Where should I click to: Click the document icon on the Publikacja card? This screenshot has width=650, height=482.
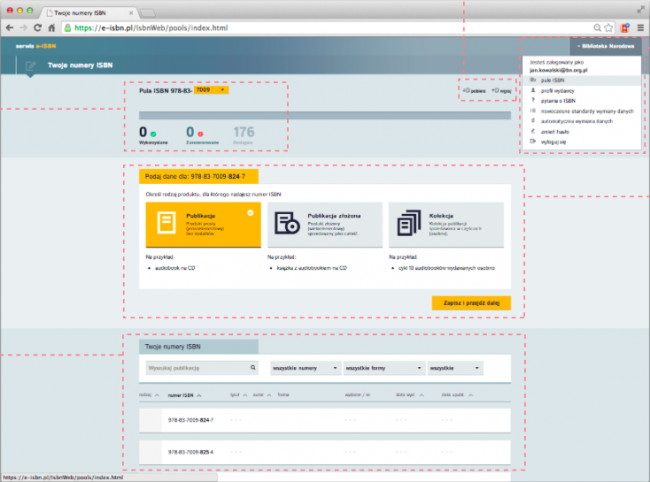tap(166, 223)
